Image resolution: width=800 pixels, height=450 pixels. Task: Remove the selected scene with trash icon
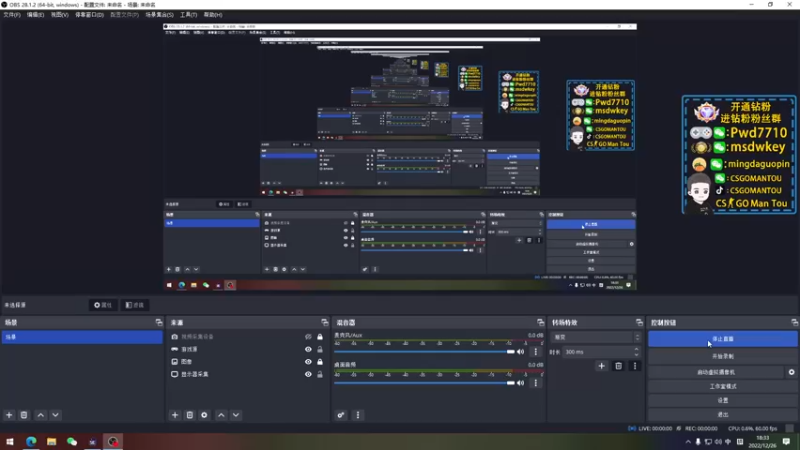24,415
